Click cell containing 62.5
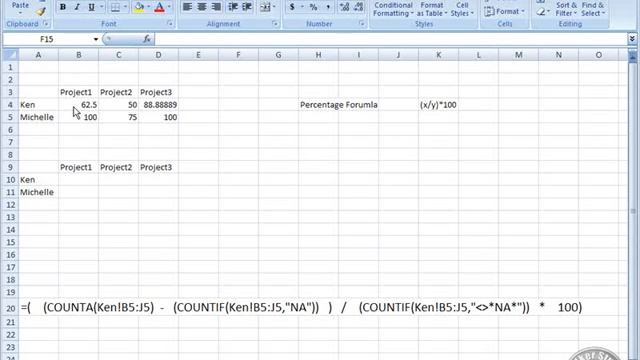This screenshot has height=360, width=640. pos(78,105)
